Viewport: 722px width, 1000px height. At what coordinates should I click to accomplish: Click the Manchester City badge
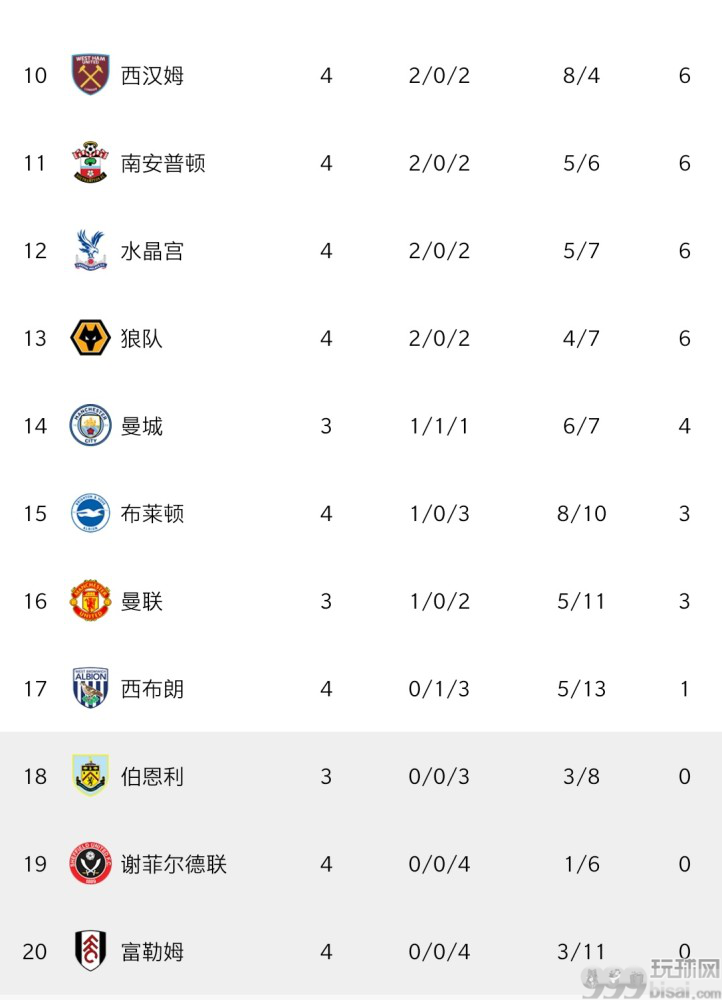90,425
